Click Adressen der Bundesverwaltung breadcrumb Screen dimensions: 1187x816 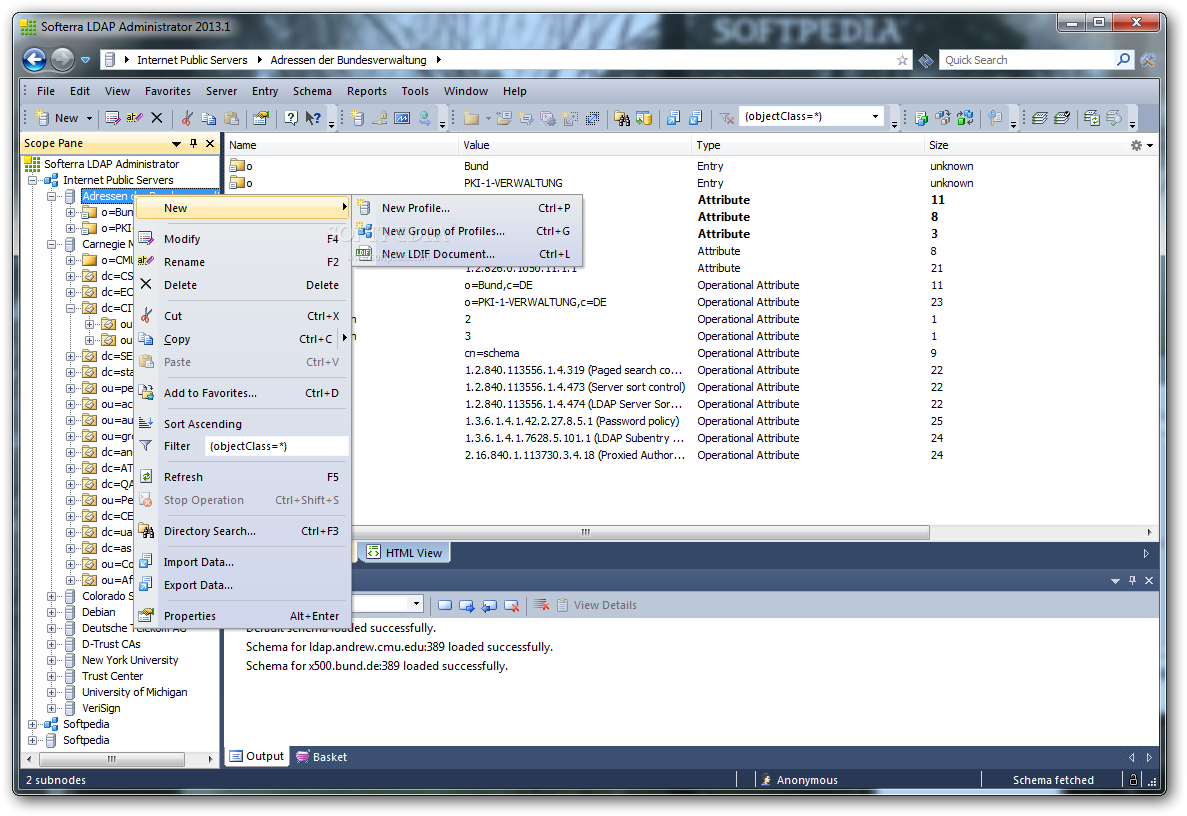348,60
